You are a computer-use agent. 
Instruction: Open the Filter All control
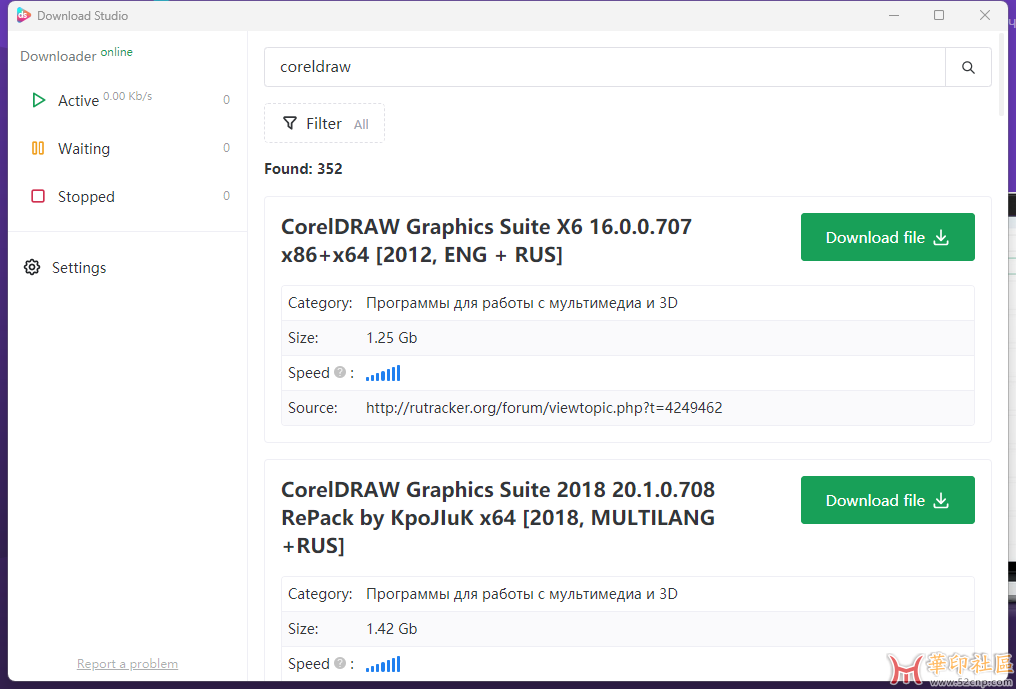(x=324, y=123)
